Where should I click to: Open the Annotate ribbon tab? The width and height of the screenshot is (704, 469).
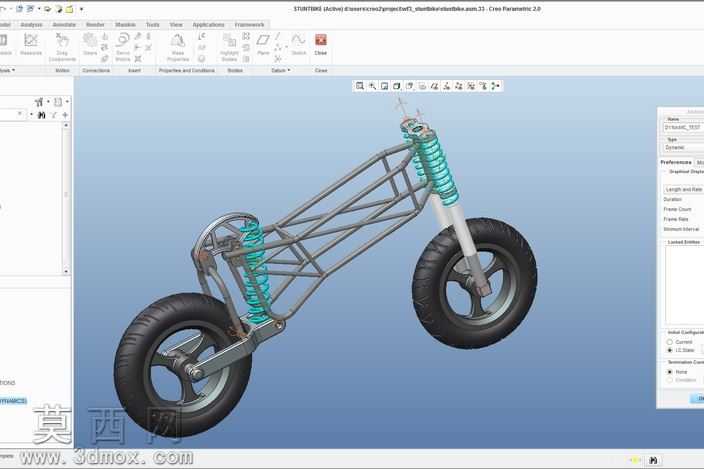[x=64, y=25]
